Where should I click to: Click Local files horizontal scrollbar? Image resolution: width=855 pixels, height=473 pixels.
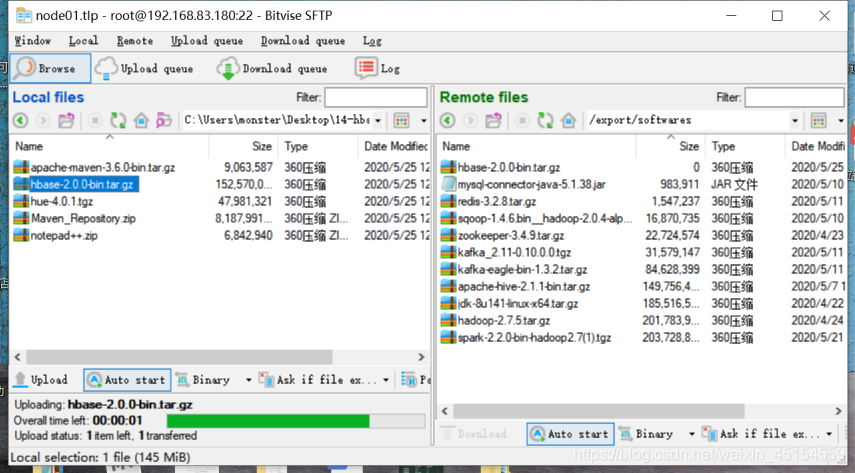pos(179,357)
